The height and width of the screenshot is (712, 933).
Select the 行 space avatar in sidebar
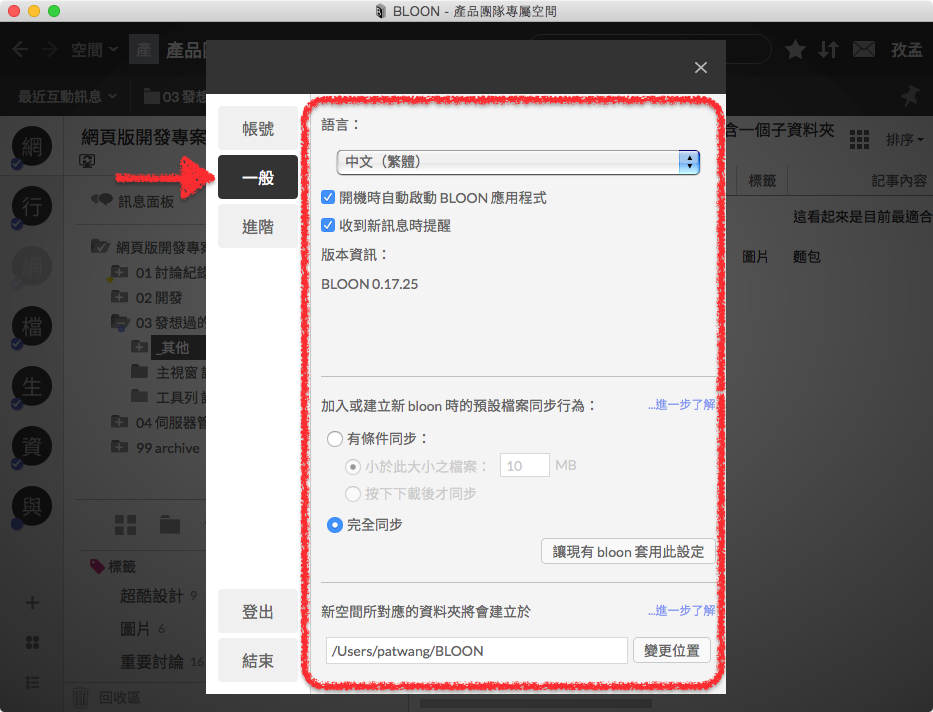point(32,206)
